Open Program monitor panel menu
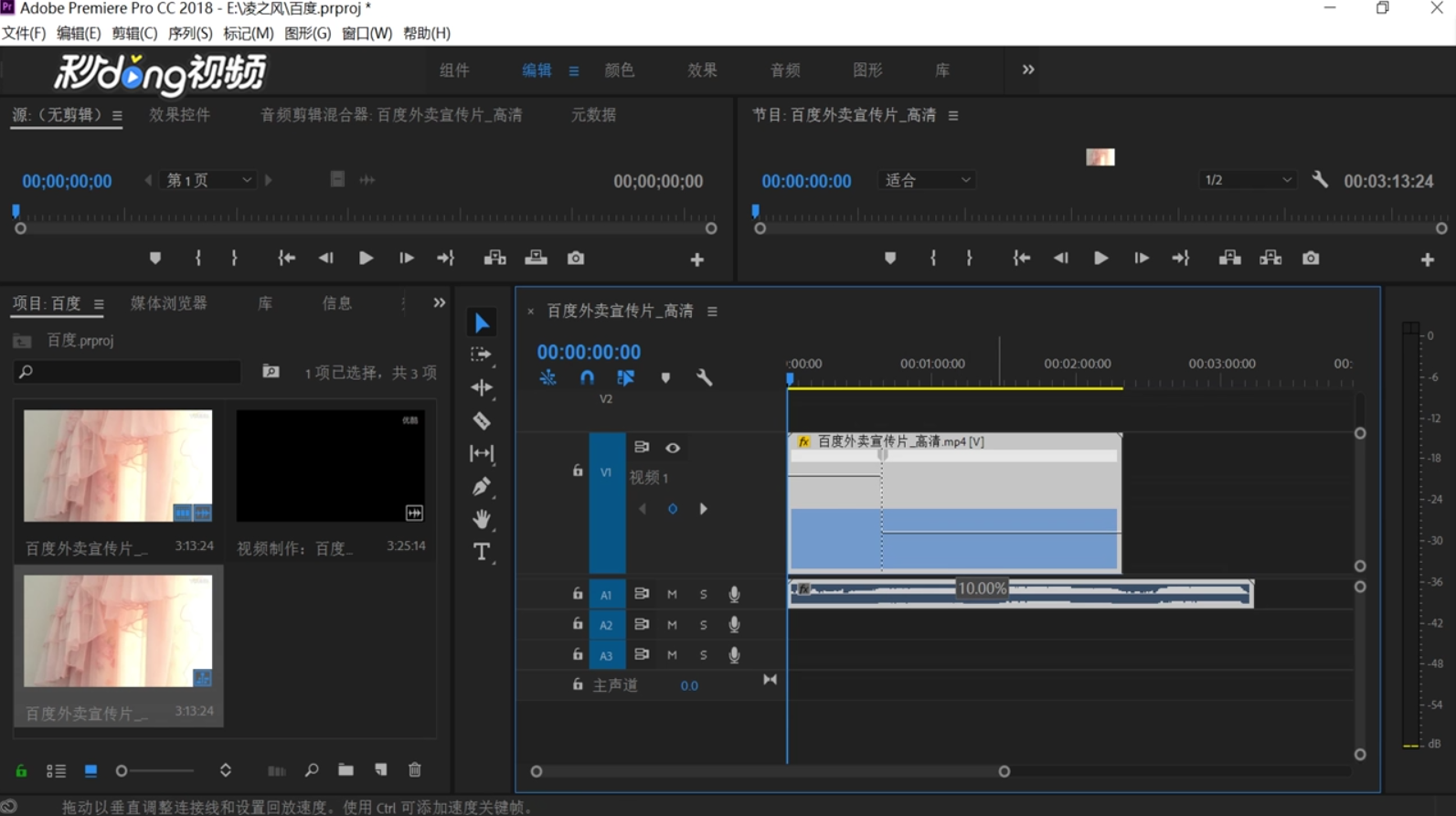1456x816 pixels. point(953,115)
